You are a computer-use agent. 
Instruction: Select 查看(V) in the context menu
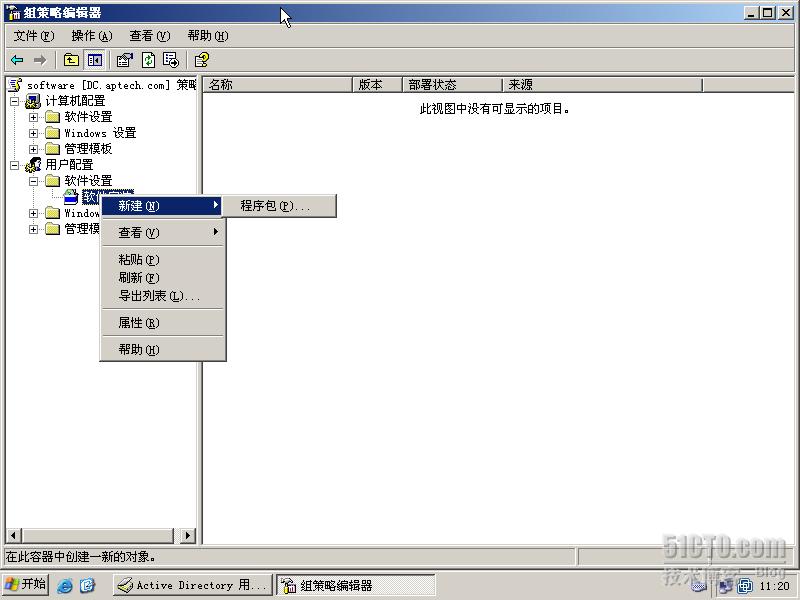(163, 233)
